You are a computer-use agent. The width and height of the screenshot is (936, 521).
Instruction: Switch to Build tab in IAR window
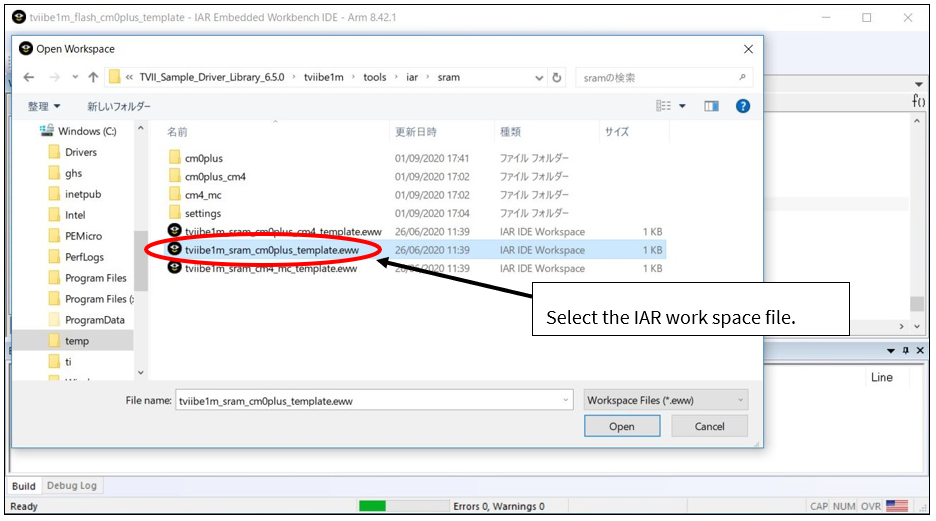click(x=24, y=486)
